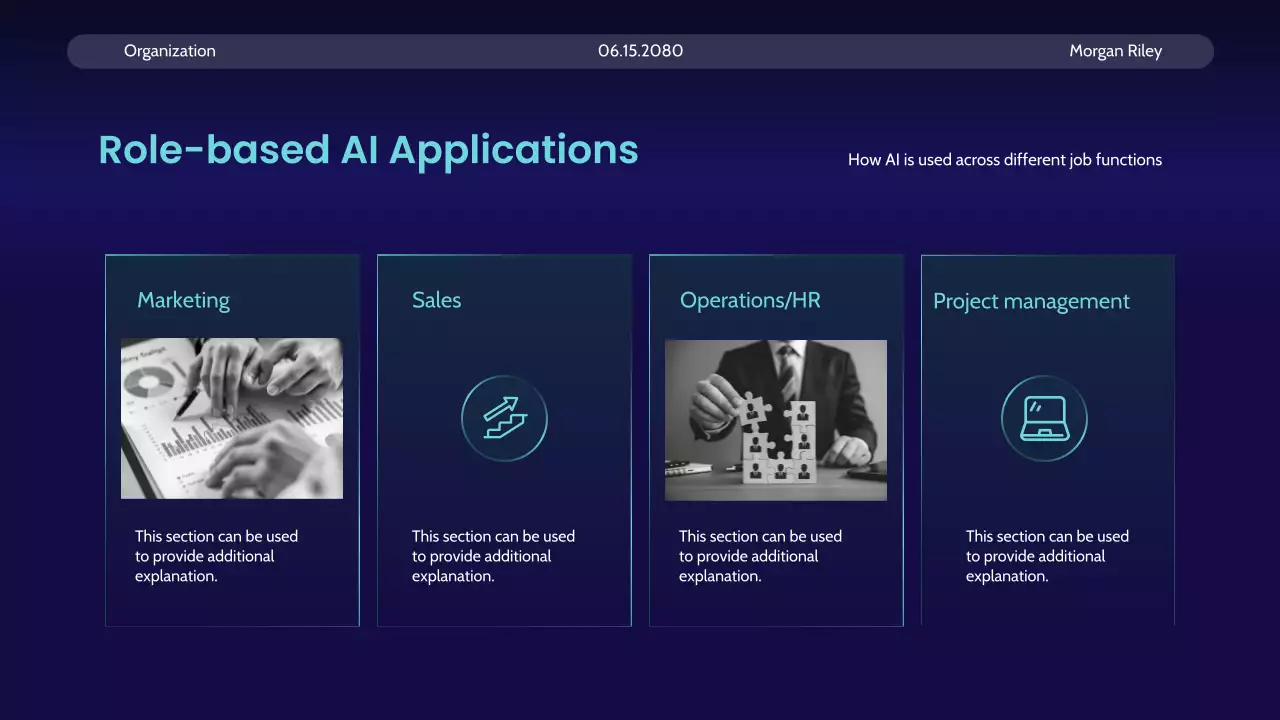Select the Sales card heading
Screen dimensions: 1280x720
coord(436,300)
